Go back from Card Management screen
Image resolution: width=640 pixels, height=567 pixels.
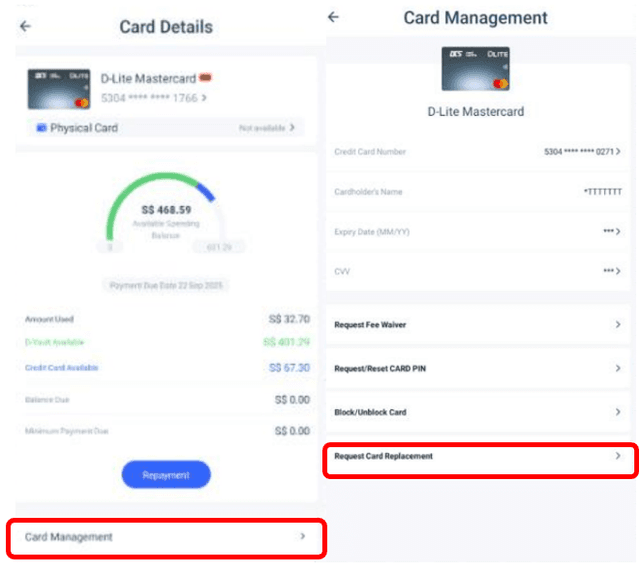[x=334, y=17]
